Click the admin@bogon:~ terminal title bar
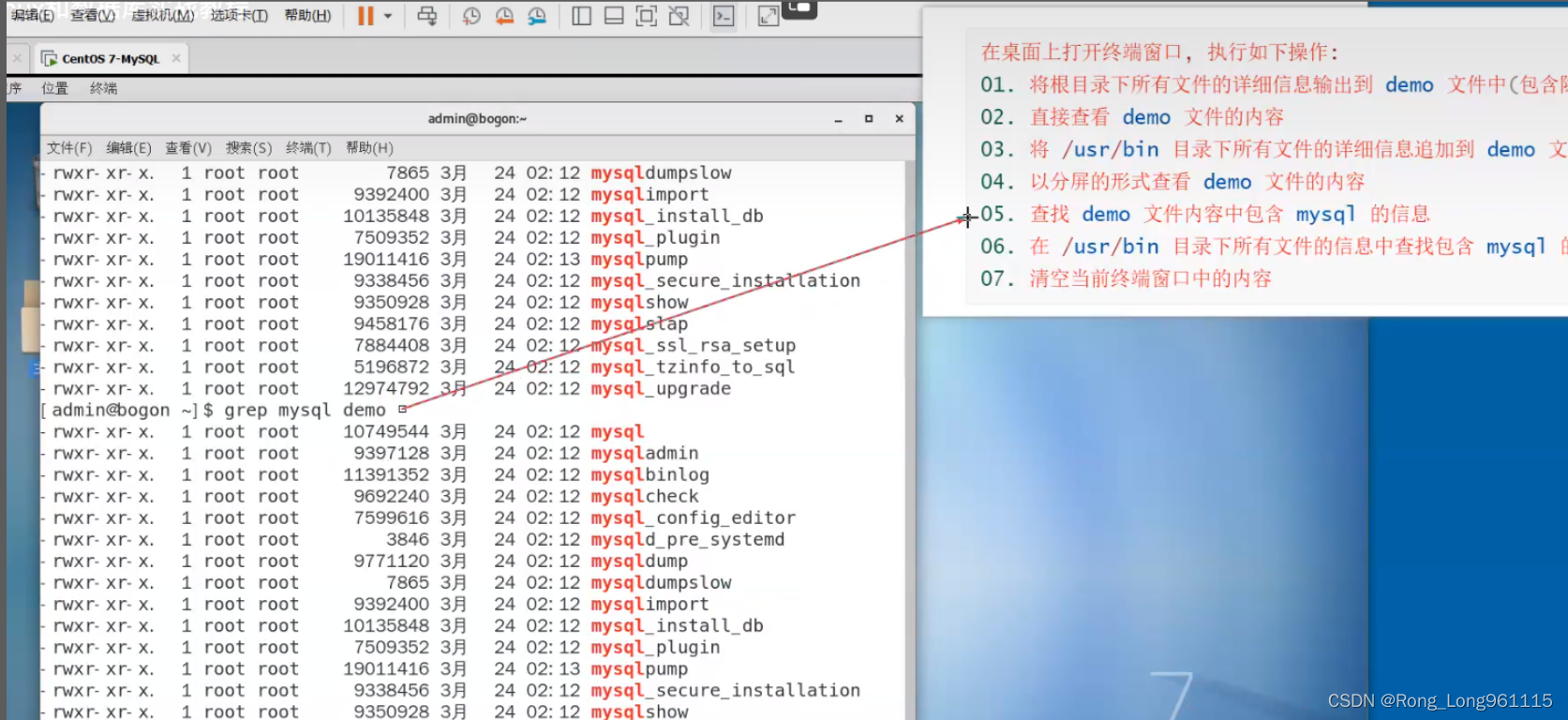 click(x=477, y=119)
